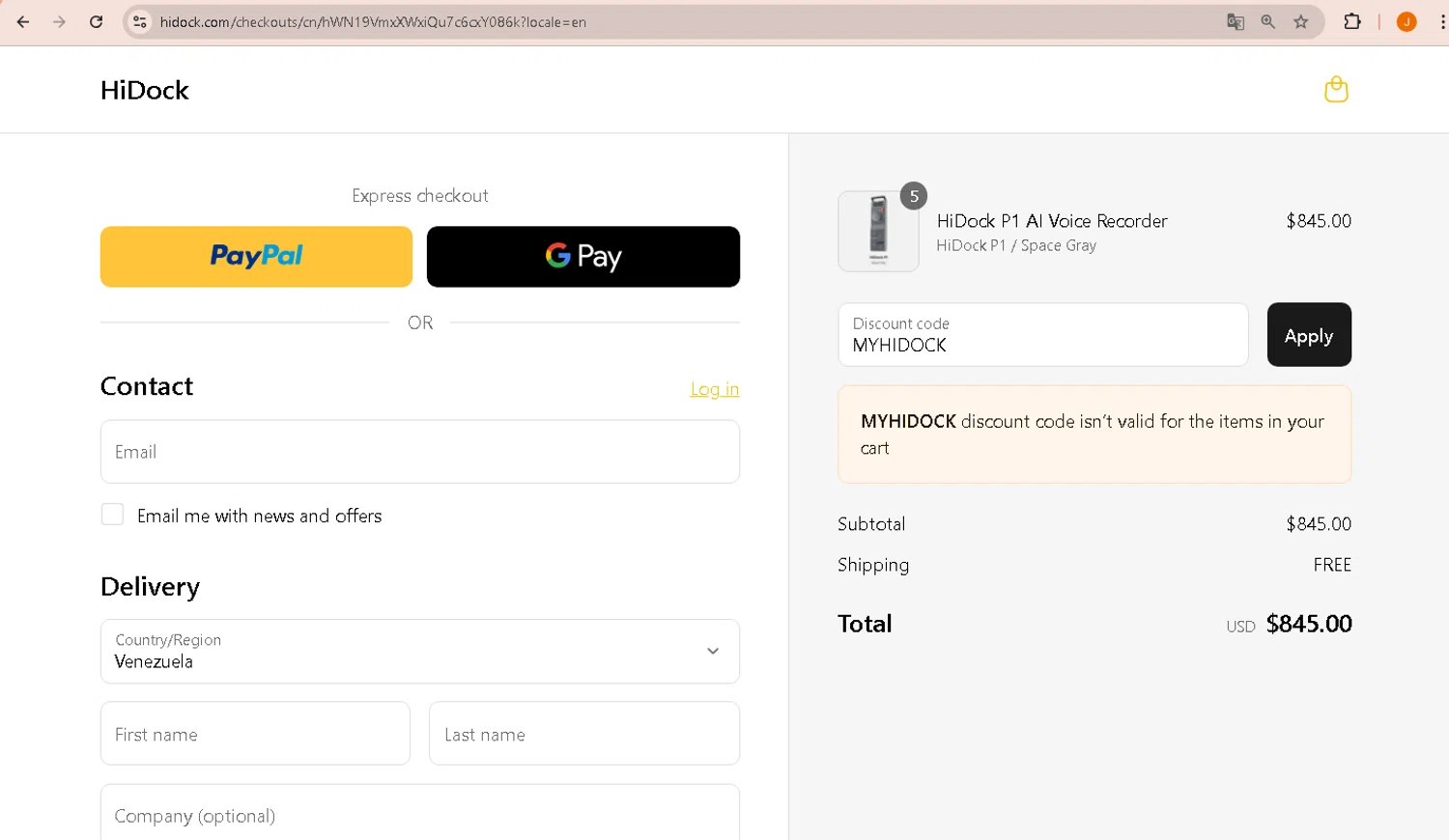Click the browser forward arrow
The height and width of the screenshot is (840, 1449).
(59, 21)
